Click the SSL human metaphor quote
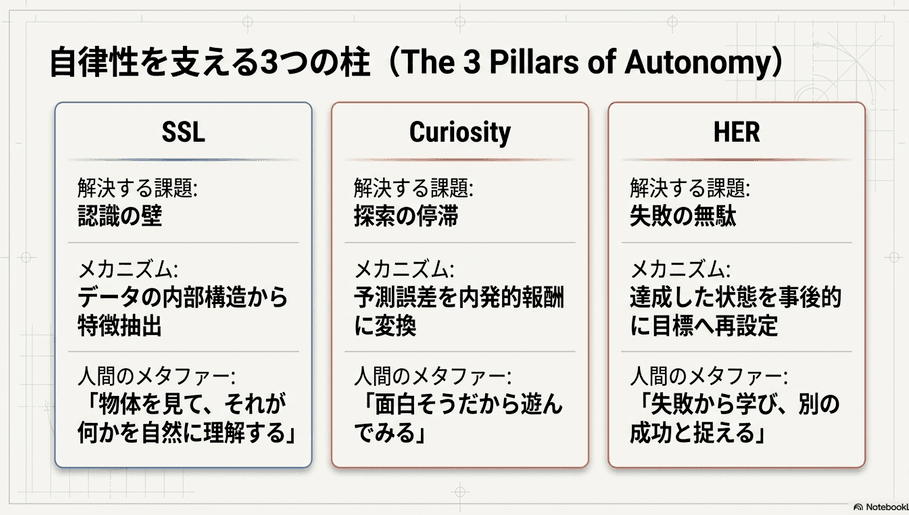909x515 pixels. coord(187,418)
